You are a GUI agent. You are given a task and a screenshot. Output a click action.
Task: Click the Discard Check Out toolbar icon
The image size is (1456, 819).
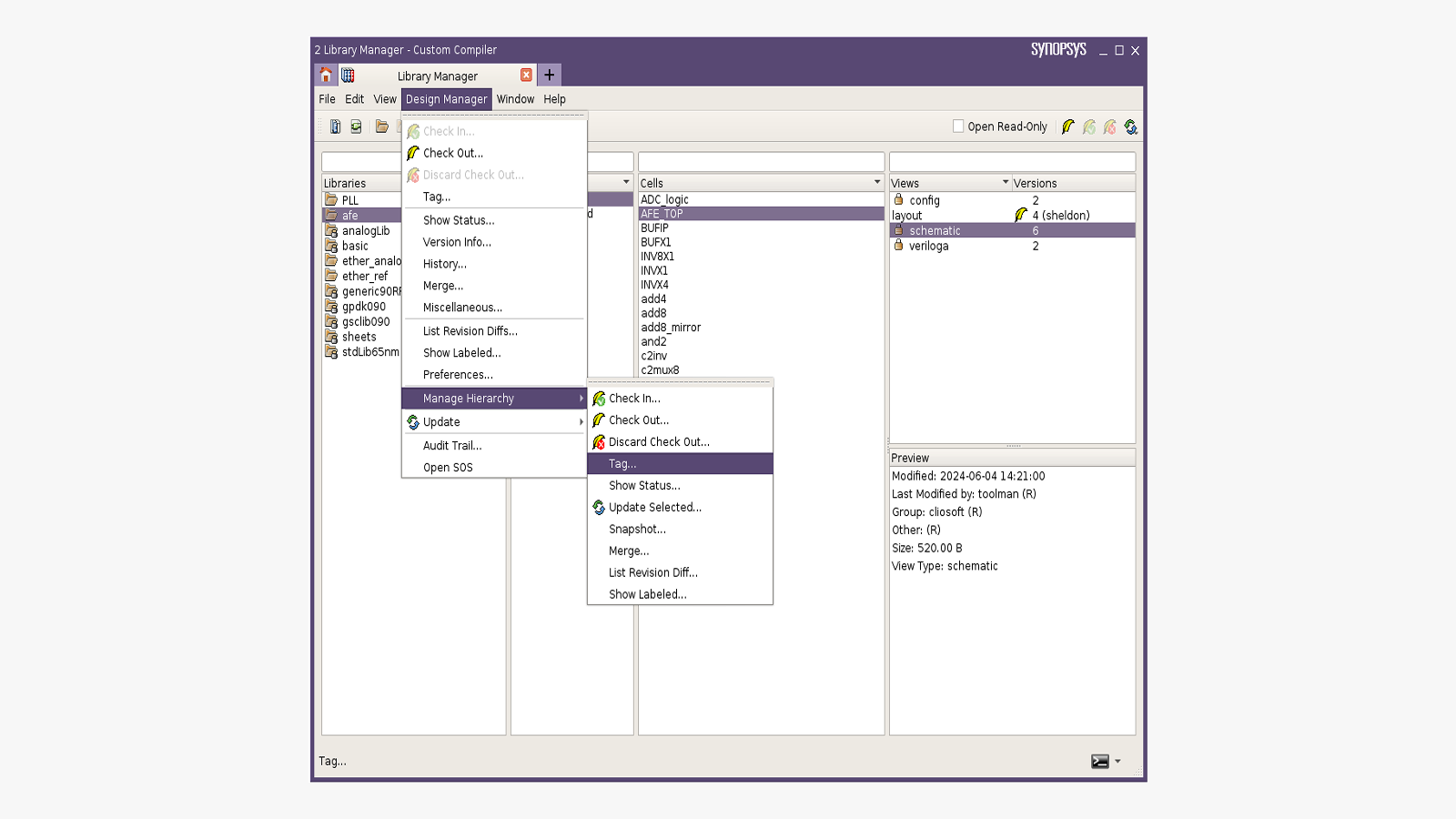click(x=1110, y=126)
